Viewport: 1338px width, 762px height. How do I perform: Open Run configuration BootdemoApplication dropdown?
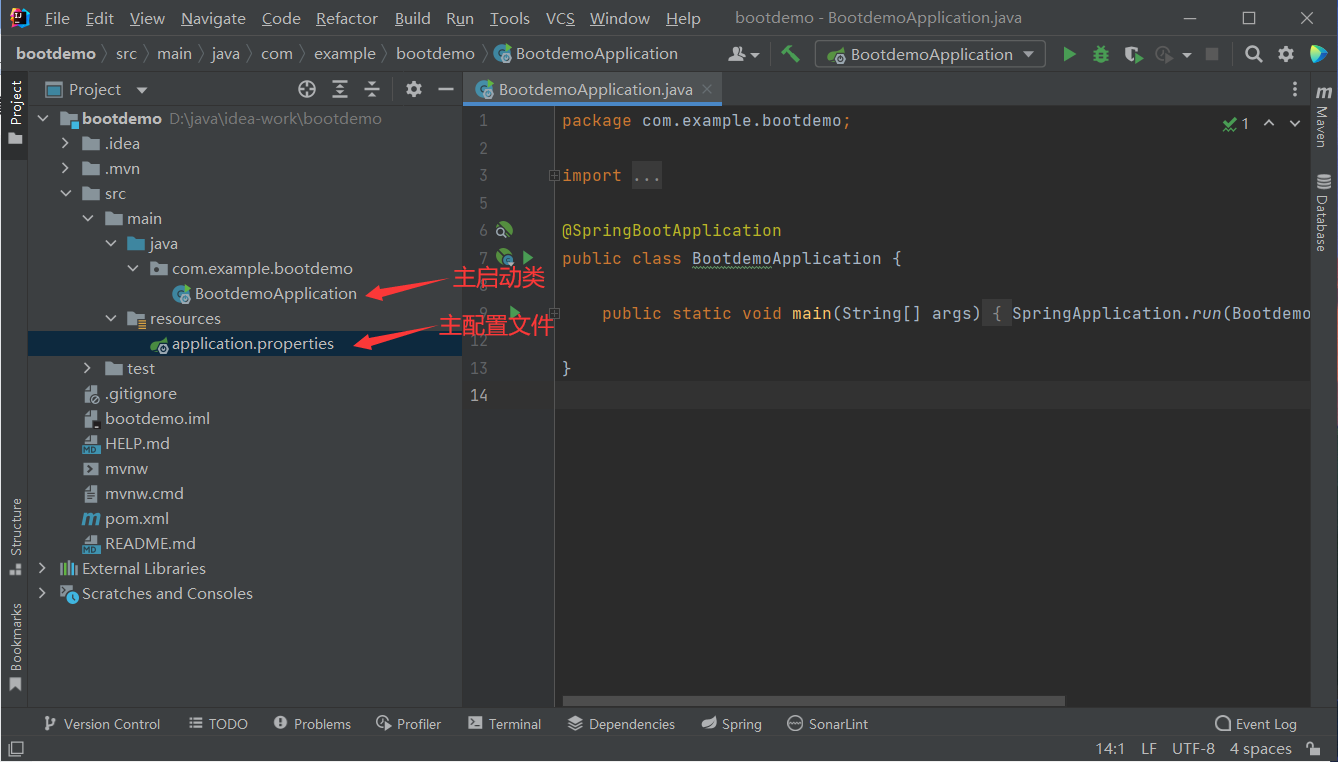pos(931,55)
